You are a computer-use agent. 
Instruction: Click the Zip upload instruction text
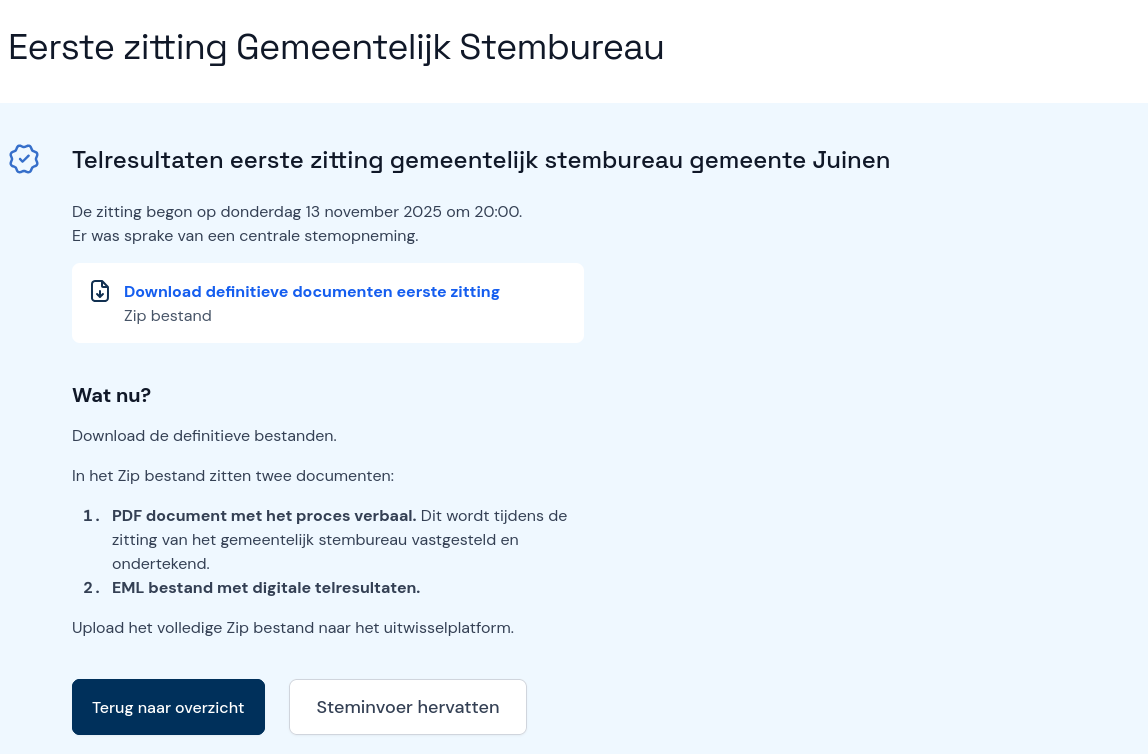point(293,627)
